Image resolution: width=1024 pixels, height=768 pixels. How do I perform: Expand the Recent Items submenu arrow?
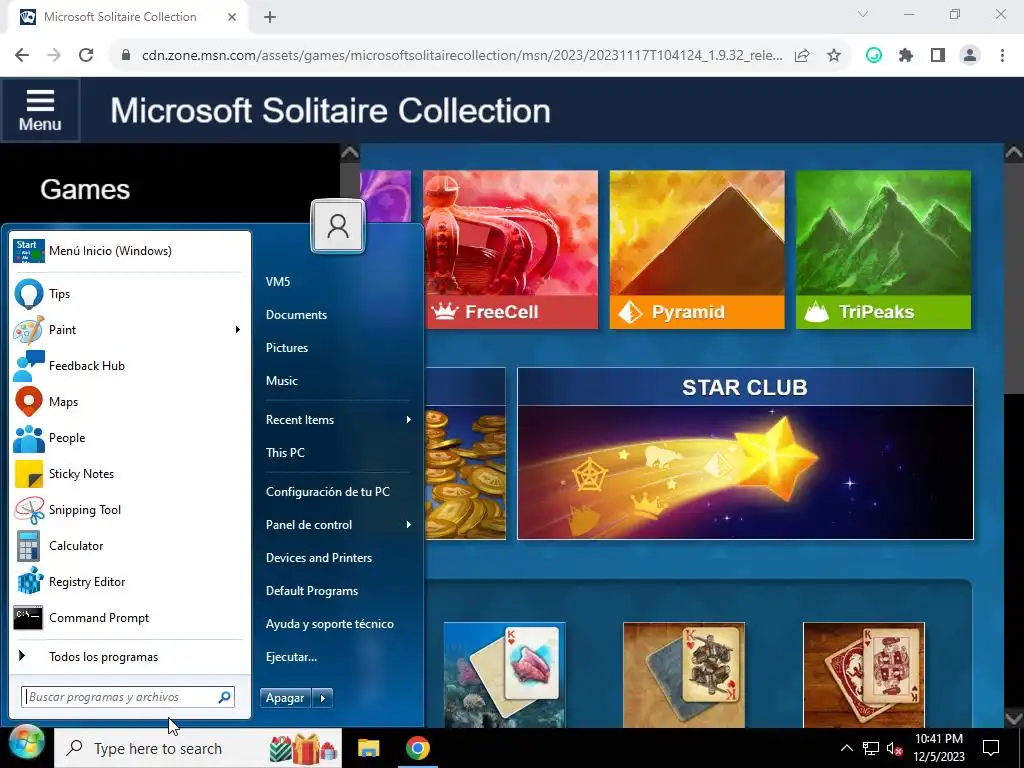tap(409, 420)
